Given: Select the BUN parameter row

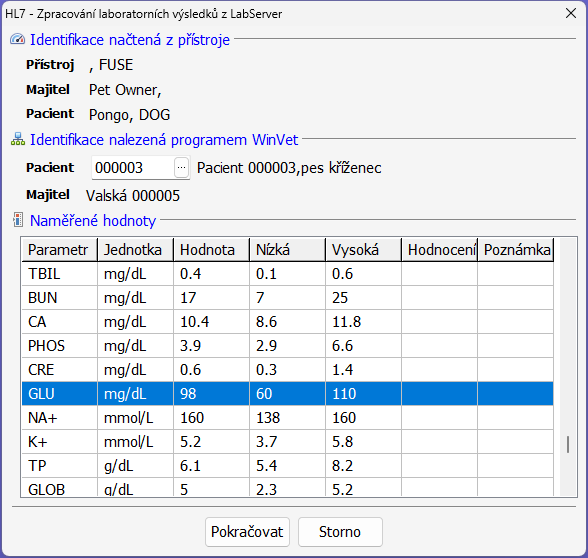Looking at the screenshot, I should tap(288, 298).
